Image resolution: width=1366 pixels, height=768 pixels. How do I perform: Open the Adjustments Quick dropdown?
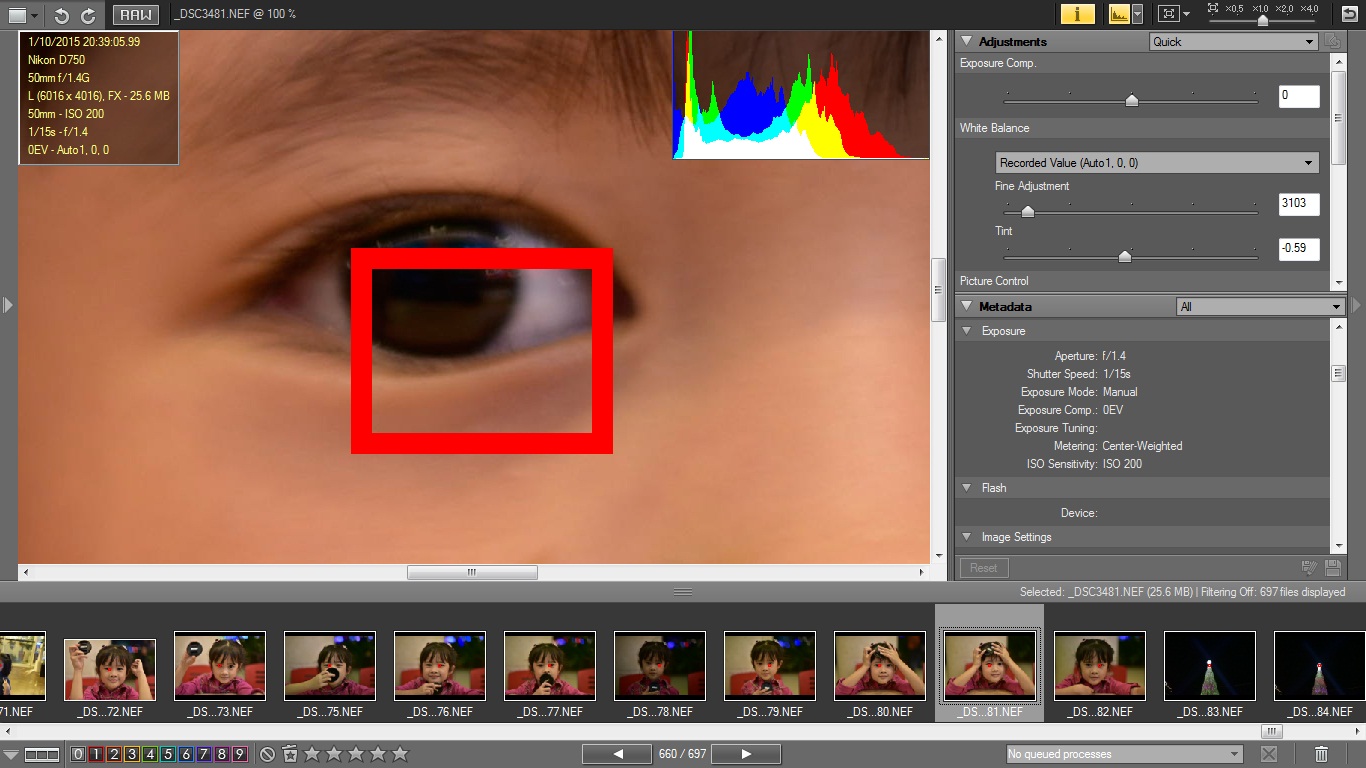pyautogui.click(x=1234, y=42)
